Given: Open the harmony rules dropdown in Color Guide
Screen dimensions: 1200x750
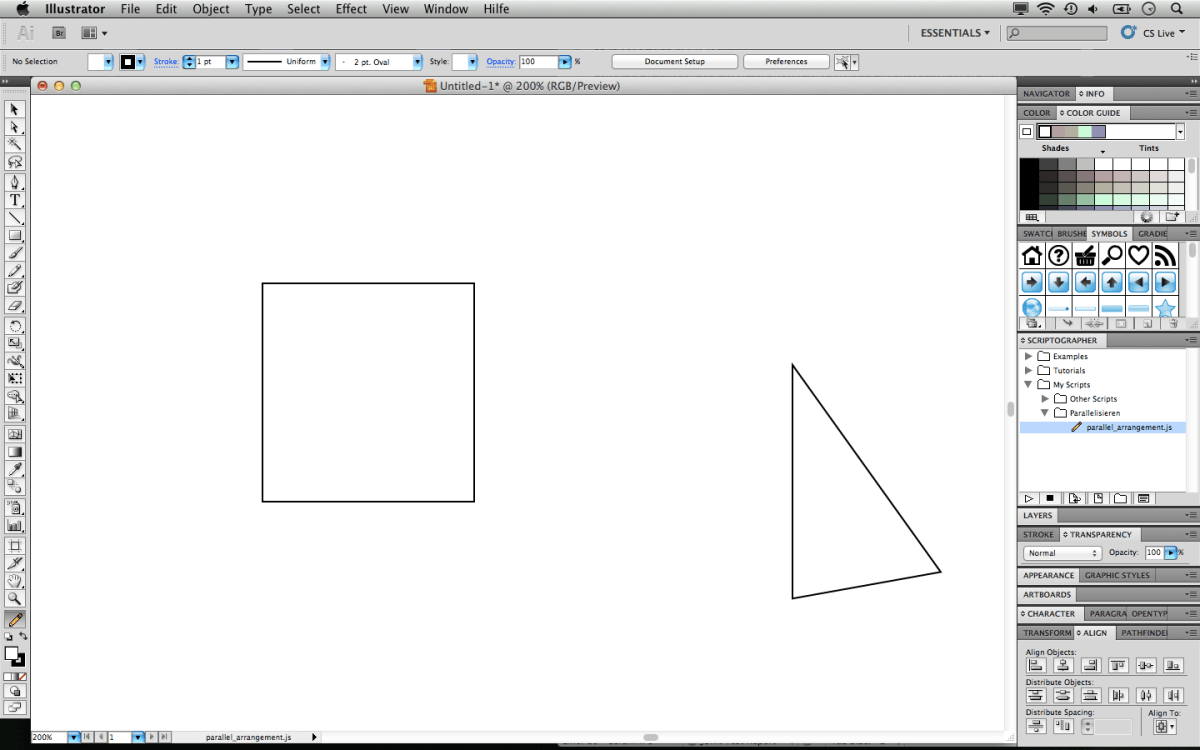Looking at the screenshot, I should [1180, 132].
